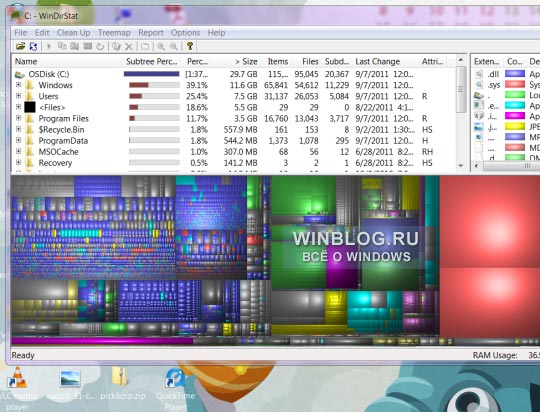Click the .sys file type icon
540x412 pixels.
479,85
